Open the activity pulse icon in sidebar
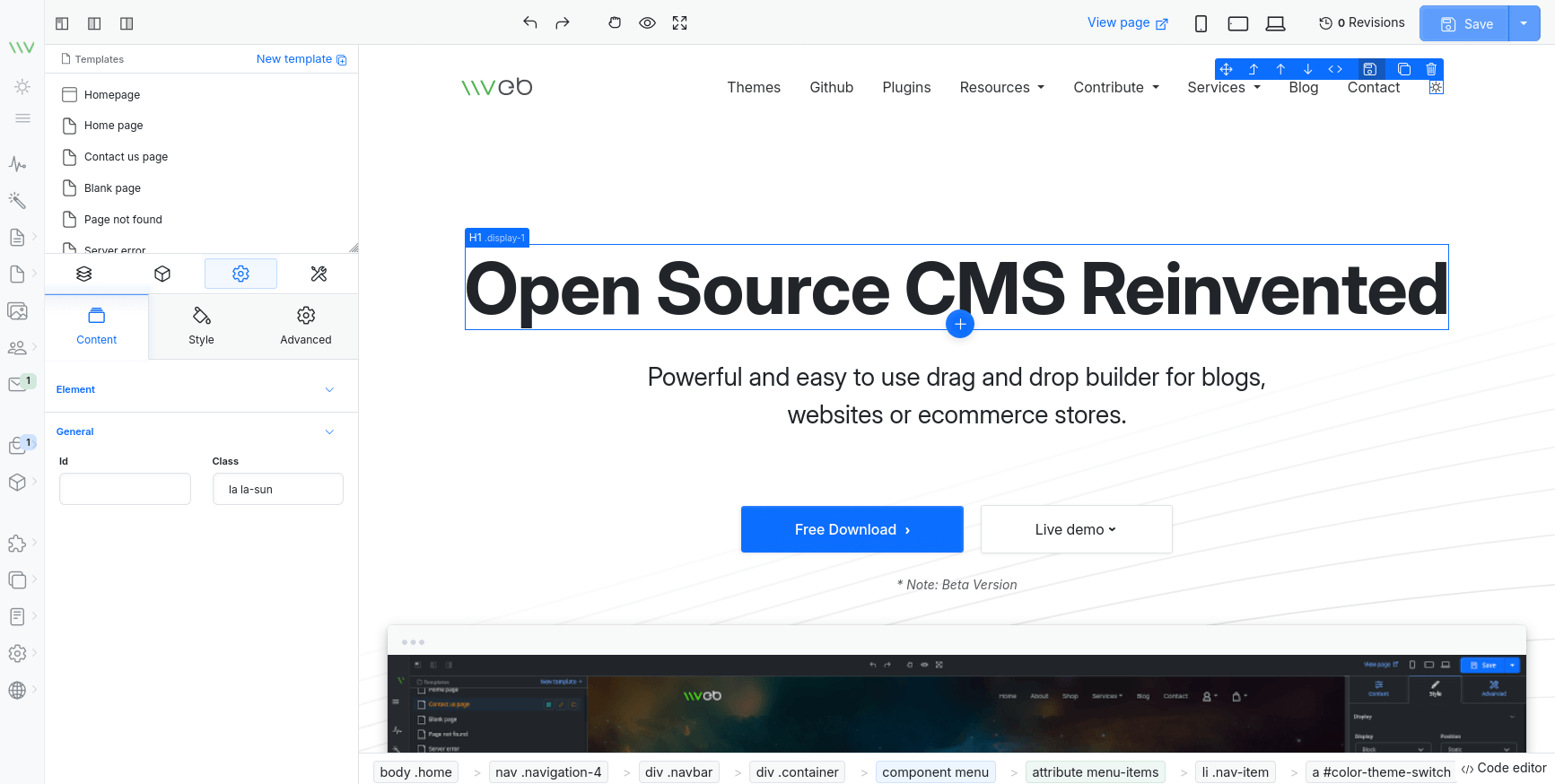Image resolution: width=1555 pixels, height=784 pixels. pos(17,164)
